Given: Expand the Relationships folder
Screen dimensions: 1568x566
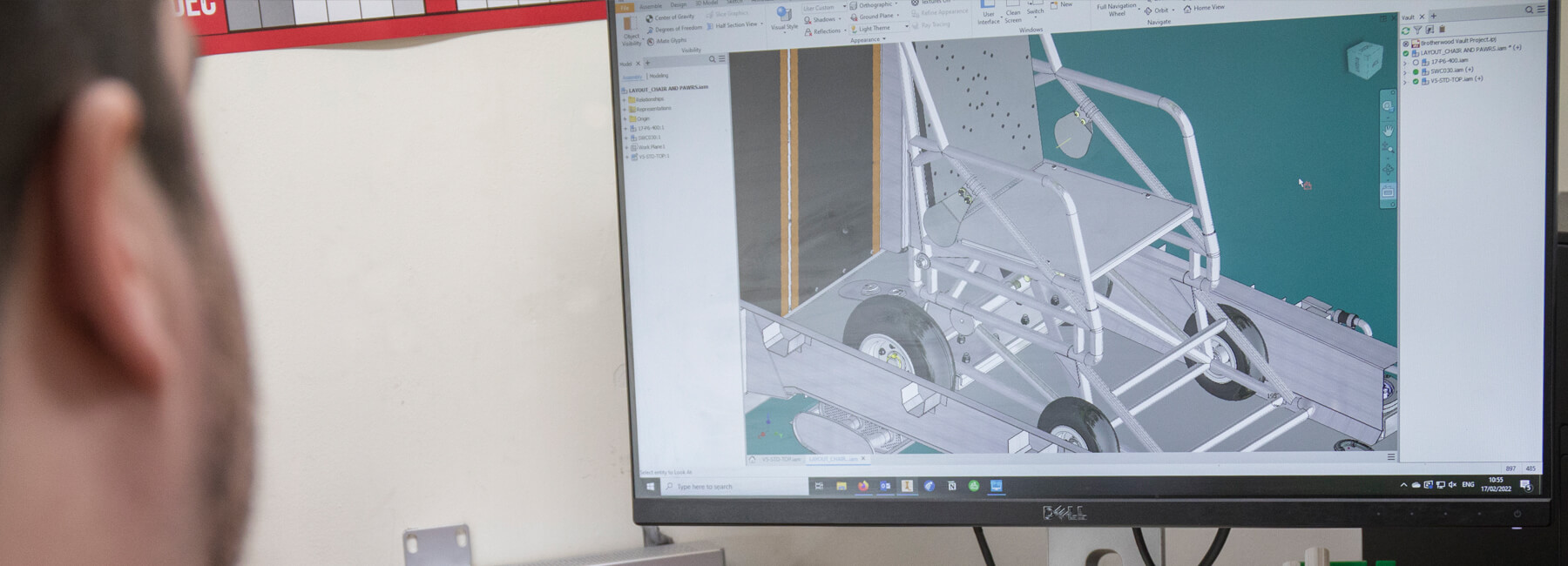Looking at the screenshot, I should (624, 99).
